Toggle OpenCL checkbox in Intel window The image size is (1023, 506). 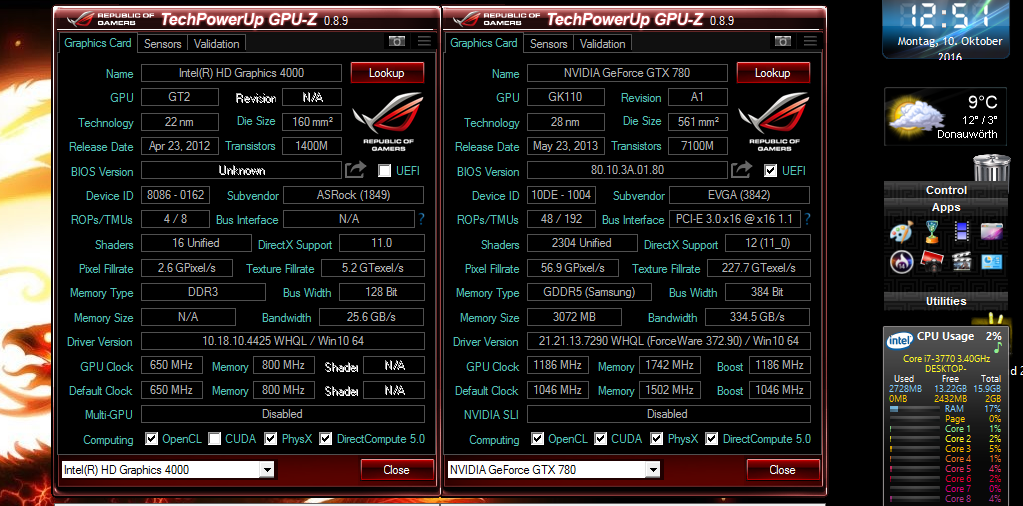click(x=151, y=438)
